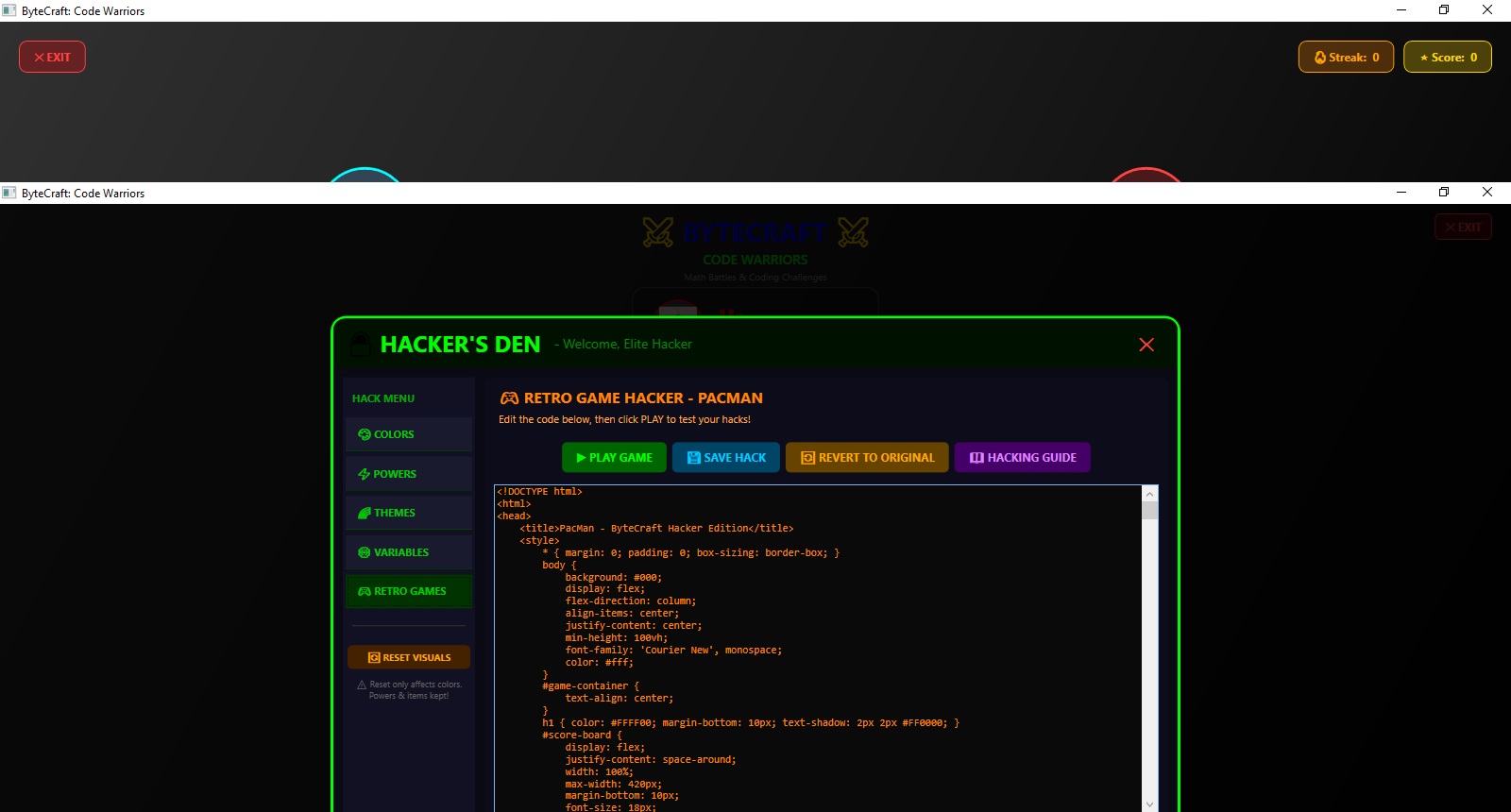
Task: Click SAVE HACK to save code
Action: (726, 457)
